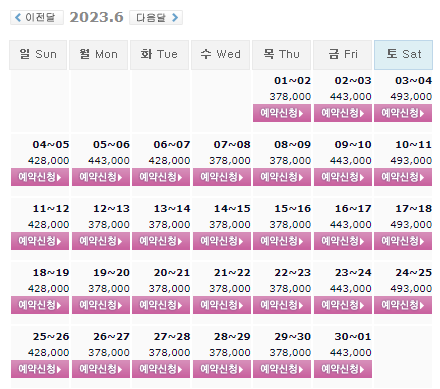Viewport: 440px width, 389px height.
Task: Click 예약신청 for 23~24
Action: click(343, 305)
